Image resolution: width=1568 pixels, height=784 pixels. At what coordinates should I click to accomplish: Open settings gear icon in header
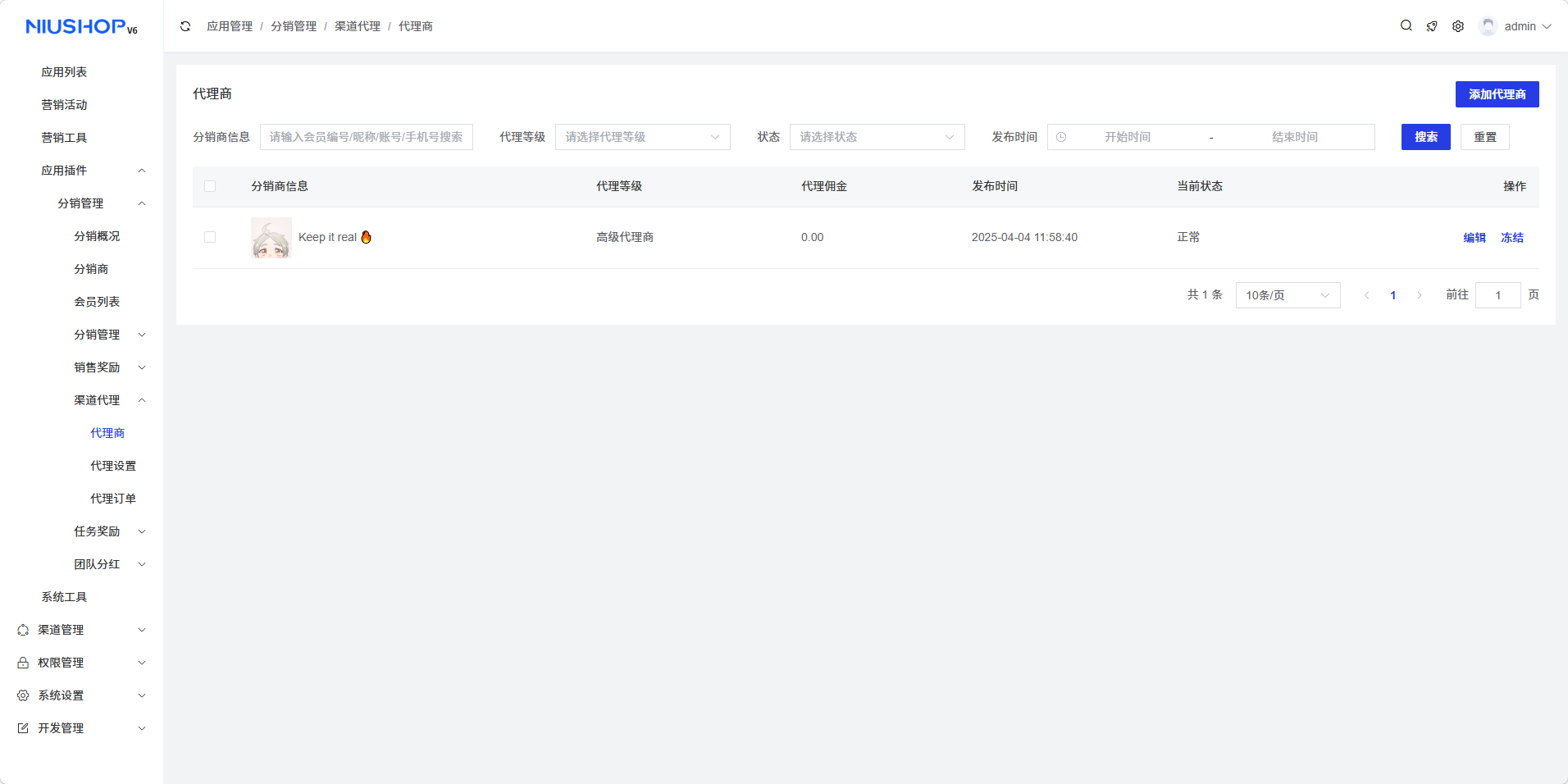1458,26
